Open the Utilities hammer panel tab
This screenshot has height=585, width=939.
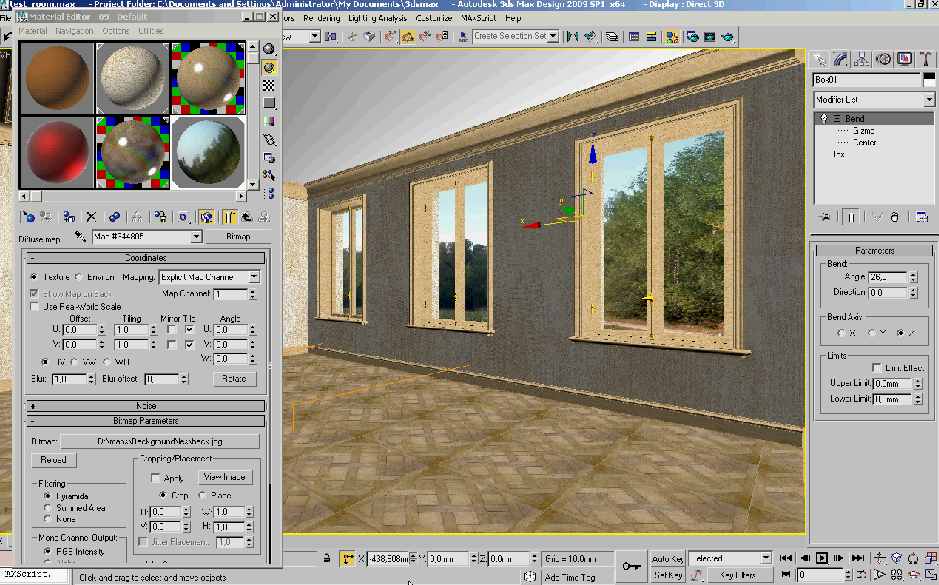[926, 59]
